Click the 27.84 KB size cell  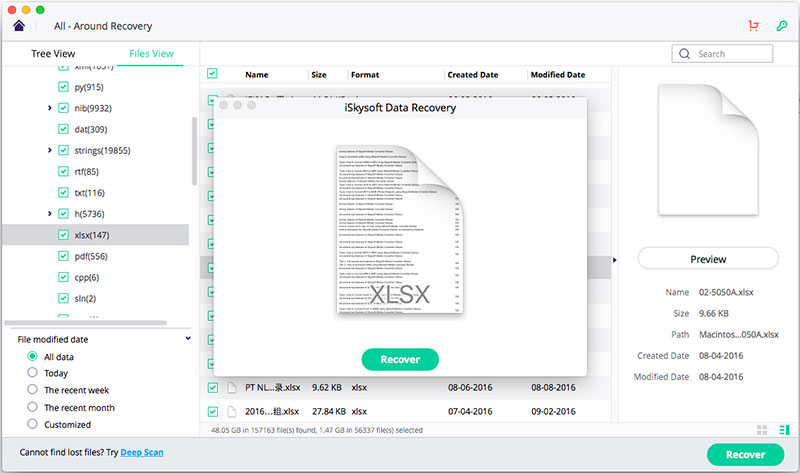[329, 412]
